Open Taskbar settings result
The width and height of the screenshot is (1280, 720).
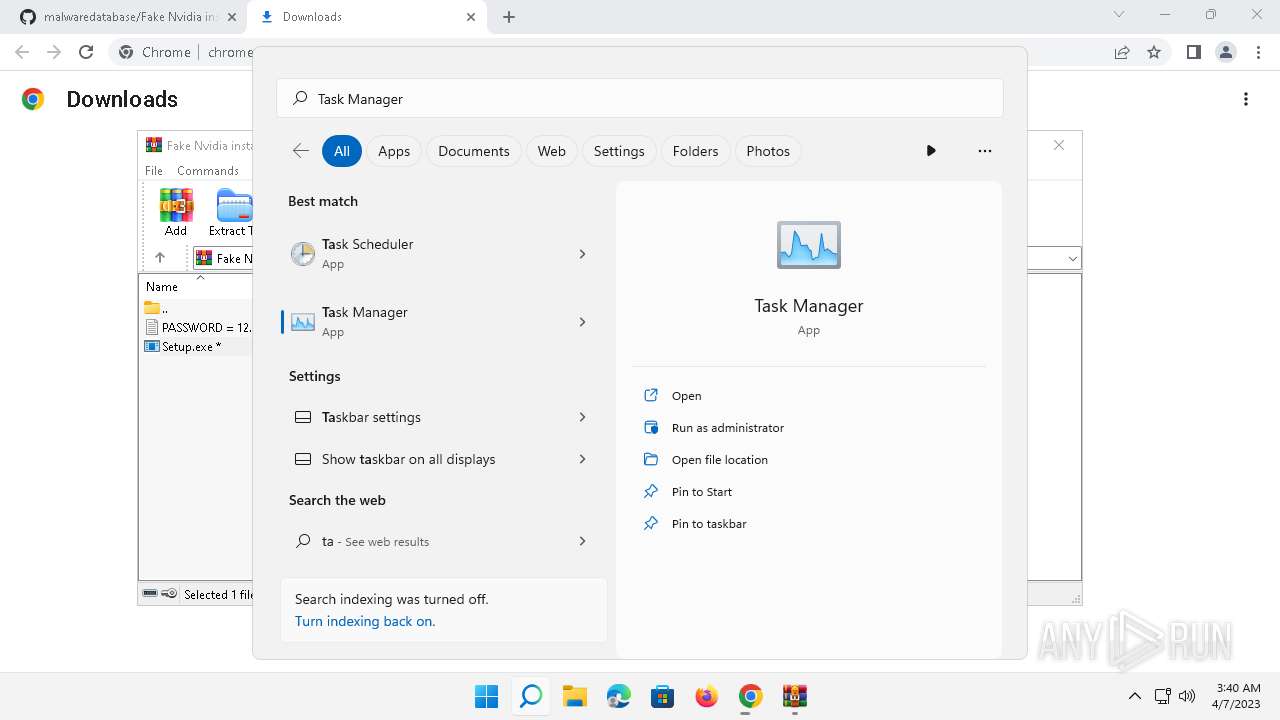coord(424,417)
